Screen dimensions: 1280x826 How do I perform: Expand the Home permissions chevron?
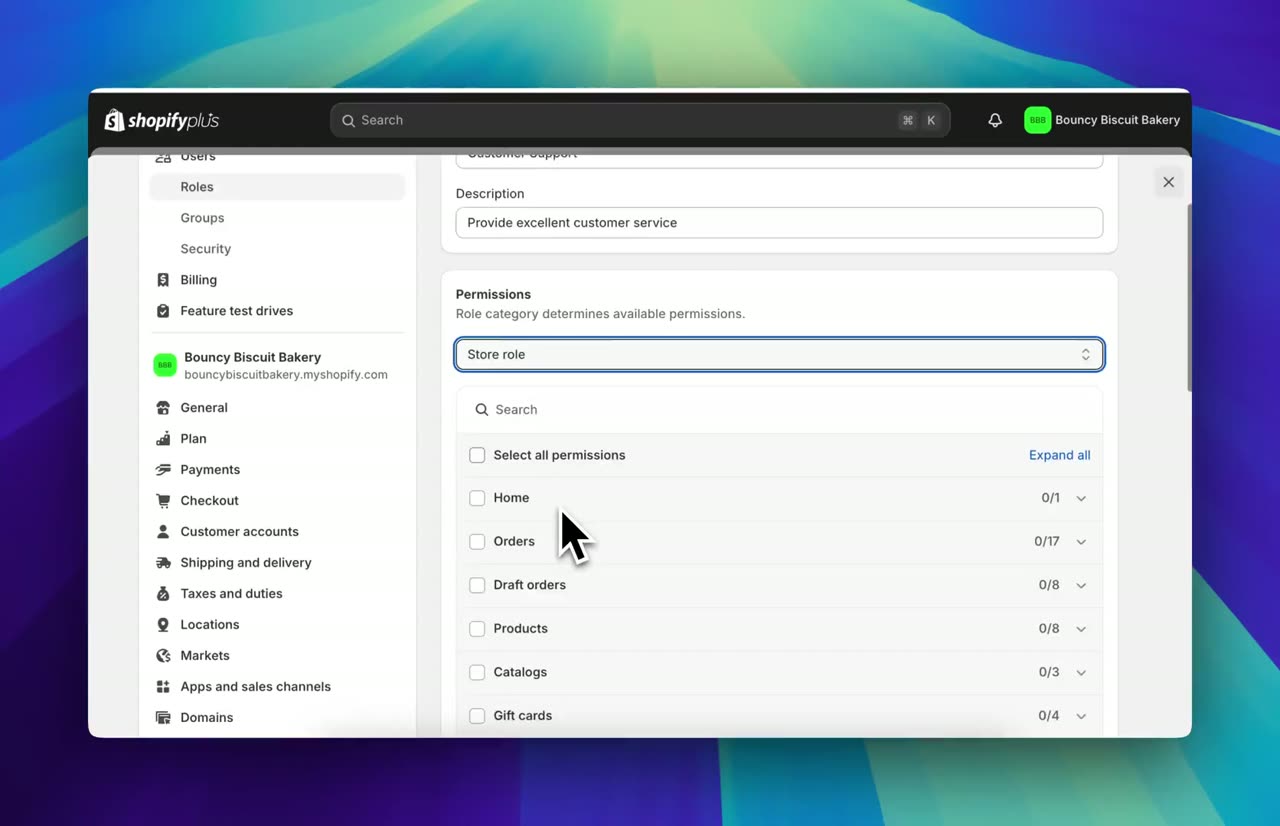coord(1081,498)
